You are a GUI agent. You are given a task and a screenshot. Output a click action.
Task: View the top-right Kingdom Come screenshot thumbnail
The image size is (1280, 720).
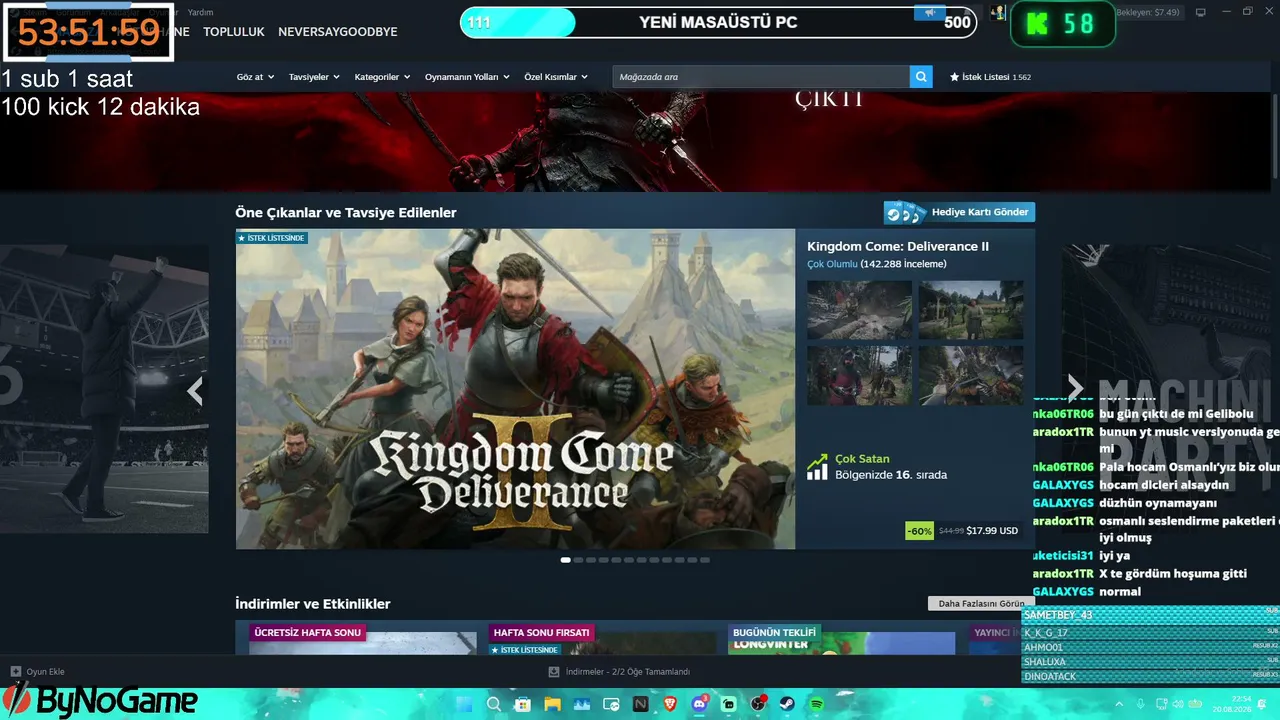(971, 310)
